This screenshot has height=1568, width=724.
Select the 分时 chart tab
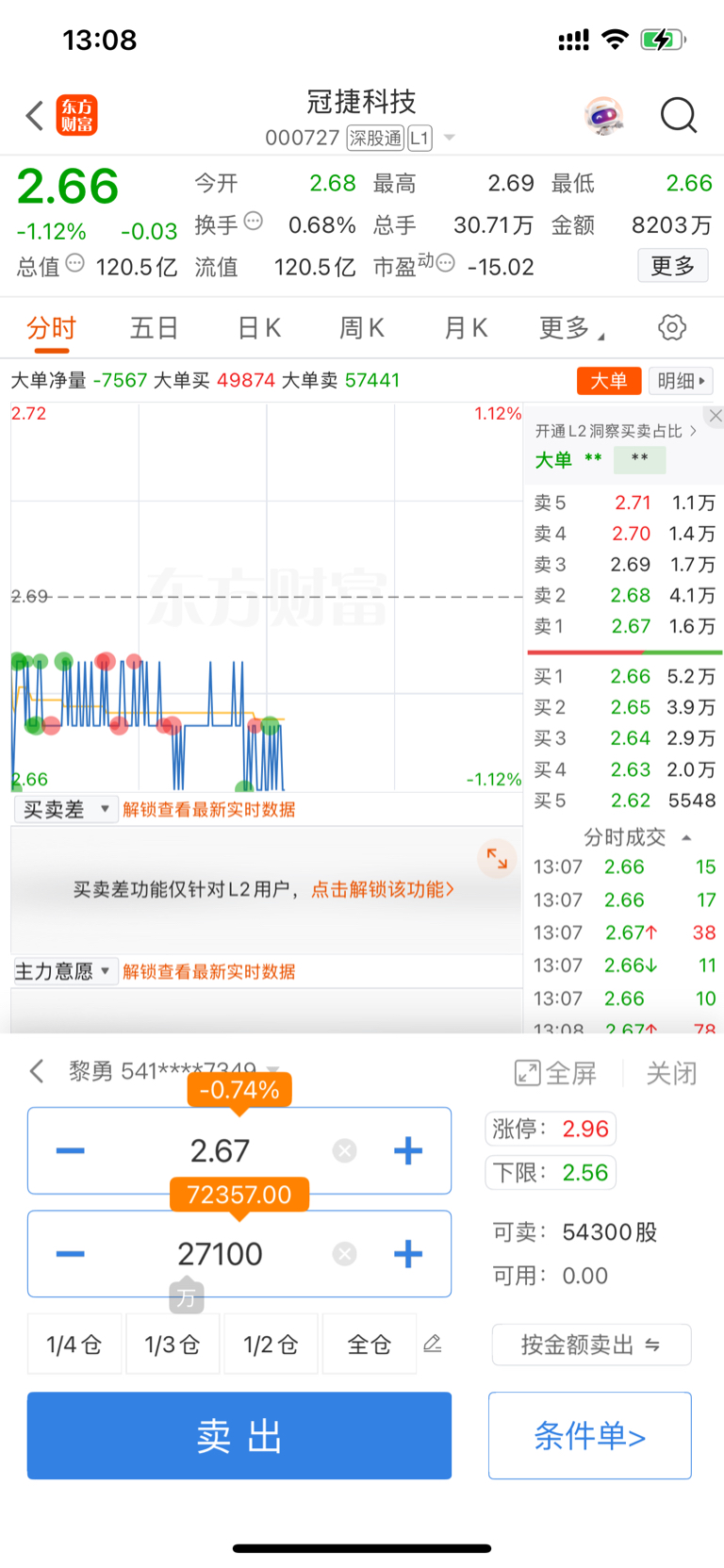(51, 328)
